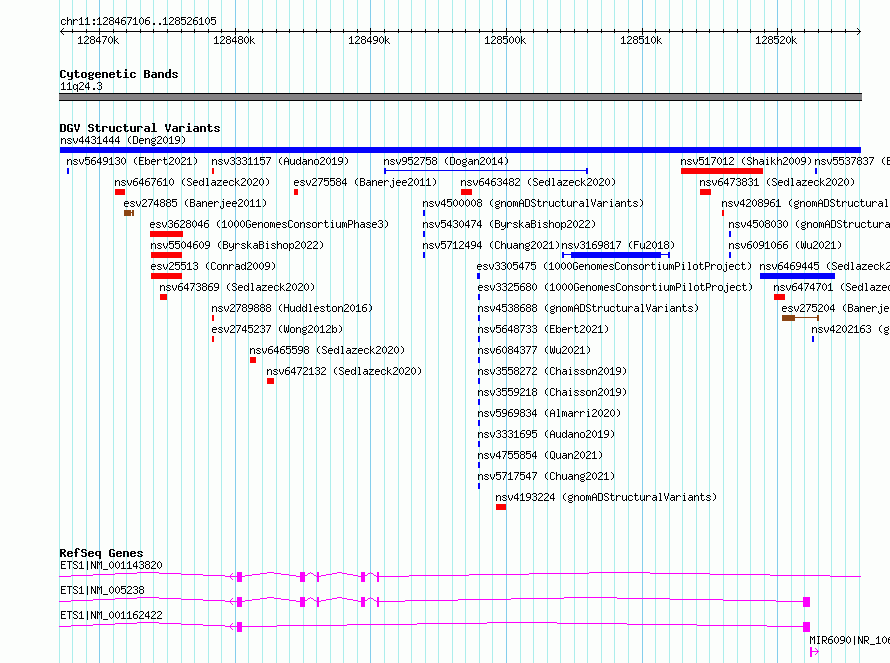Image resolution: width=890 pixels, height=663 pixels.
Task: Open nsv3331157 (Audano2019) variant
Action: [280, 161]
